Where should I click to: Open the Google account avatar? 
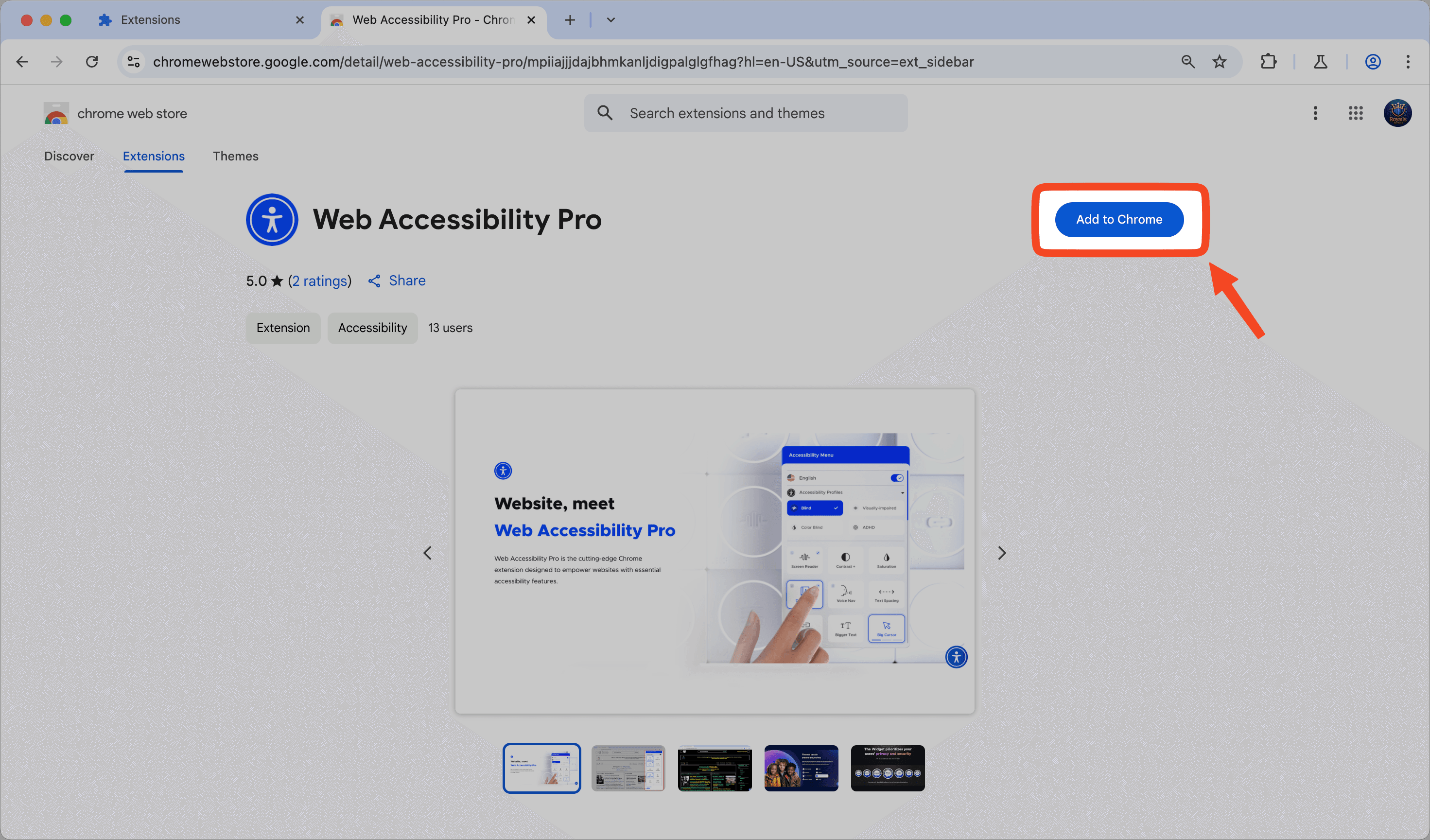[1397, 113]
